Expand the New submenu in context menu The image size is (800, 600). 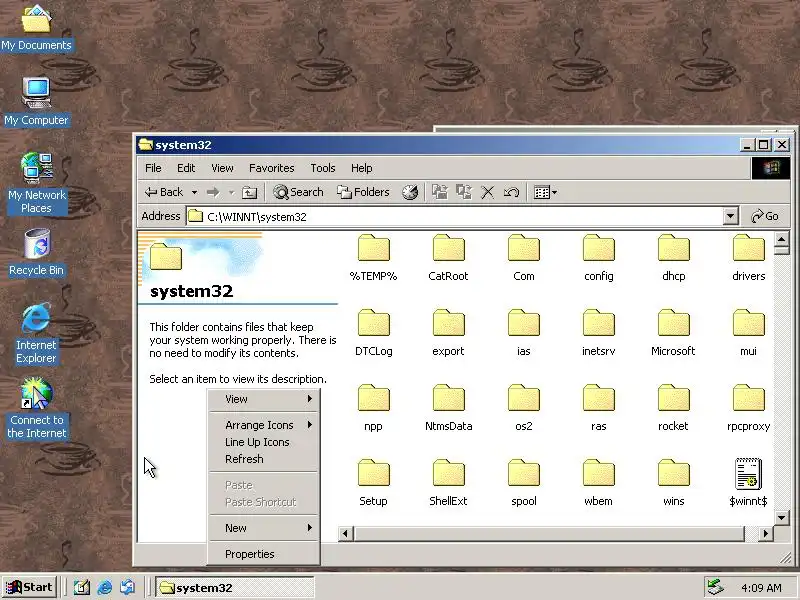(x=264, y=528)
